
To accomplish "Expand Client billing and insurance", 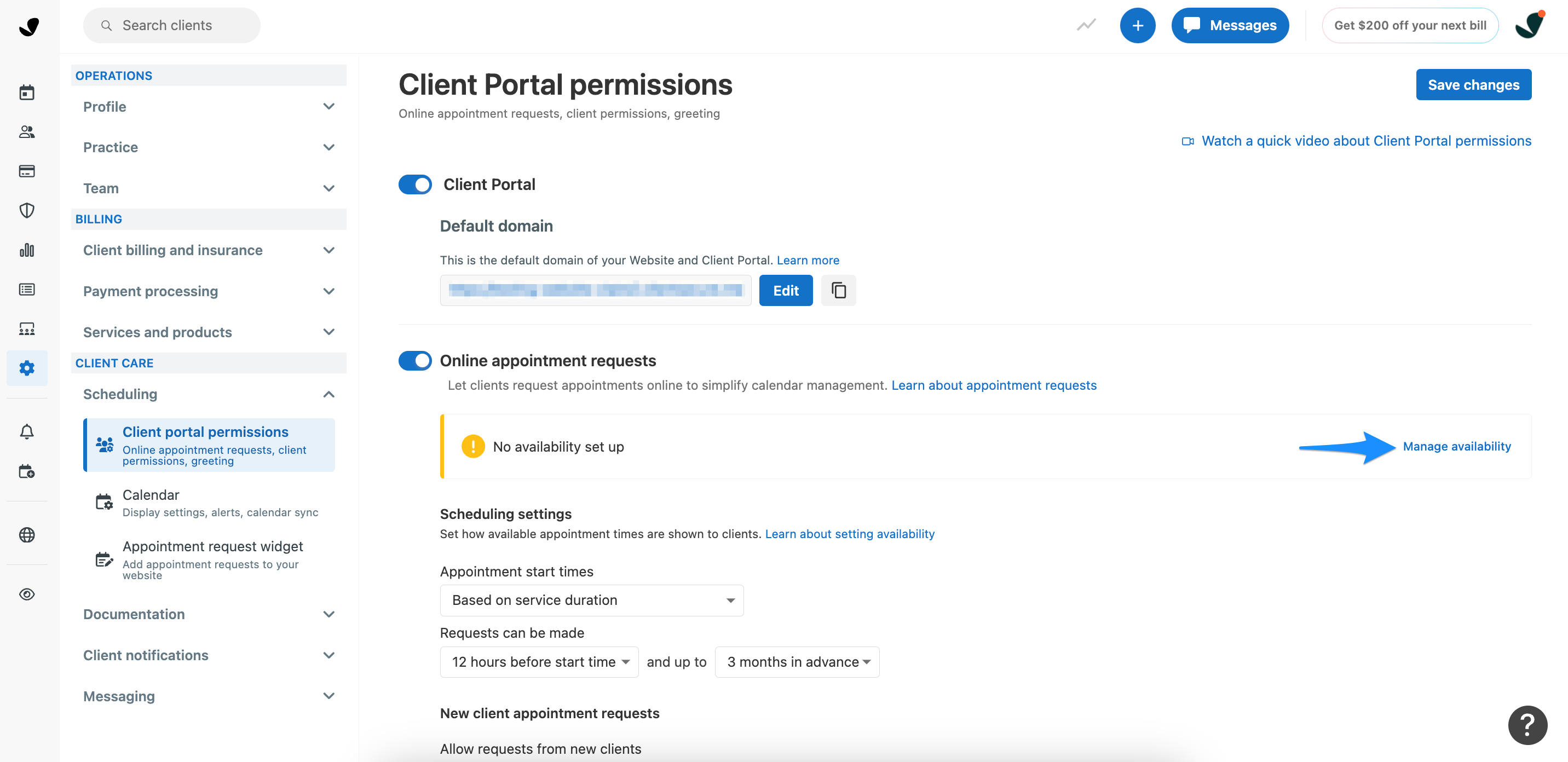I will click(209, 250).
